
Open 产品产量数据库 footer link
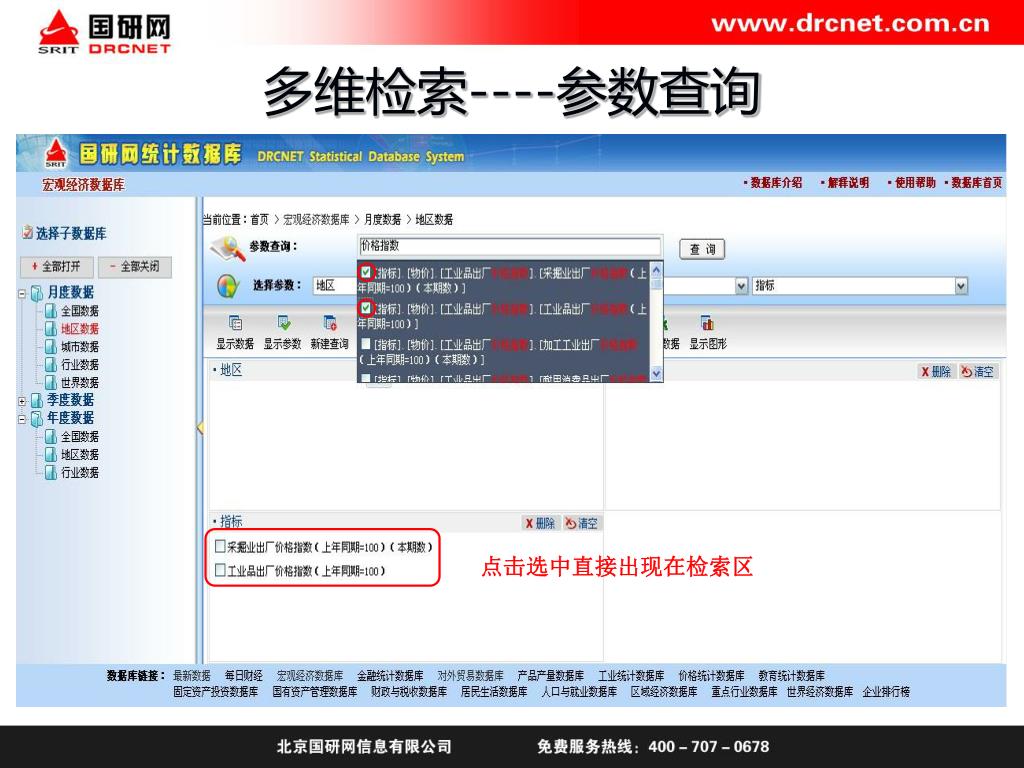551,675
